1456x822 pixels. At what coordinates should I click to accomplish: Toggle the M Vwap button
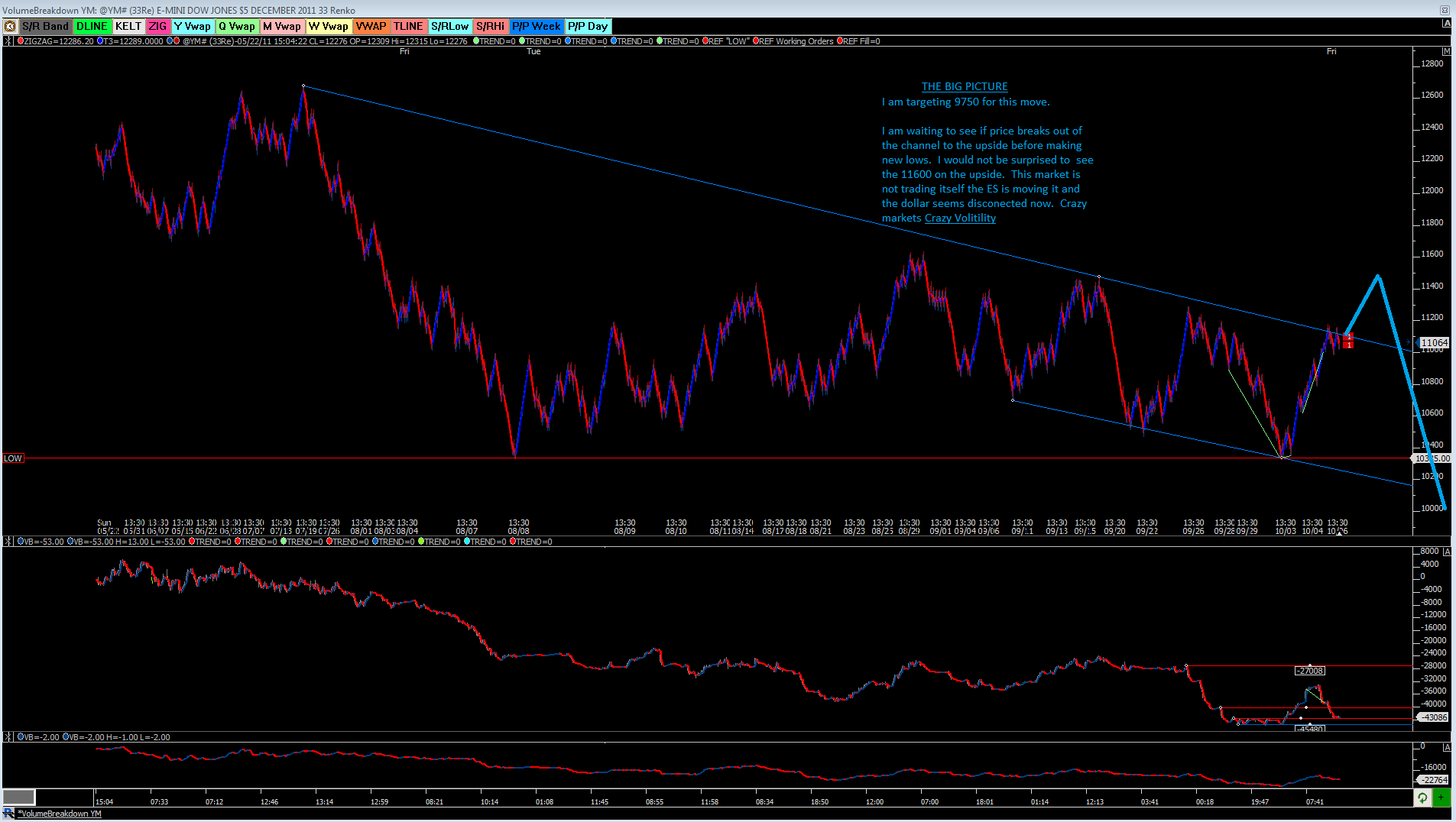click(x=282, y=27)
